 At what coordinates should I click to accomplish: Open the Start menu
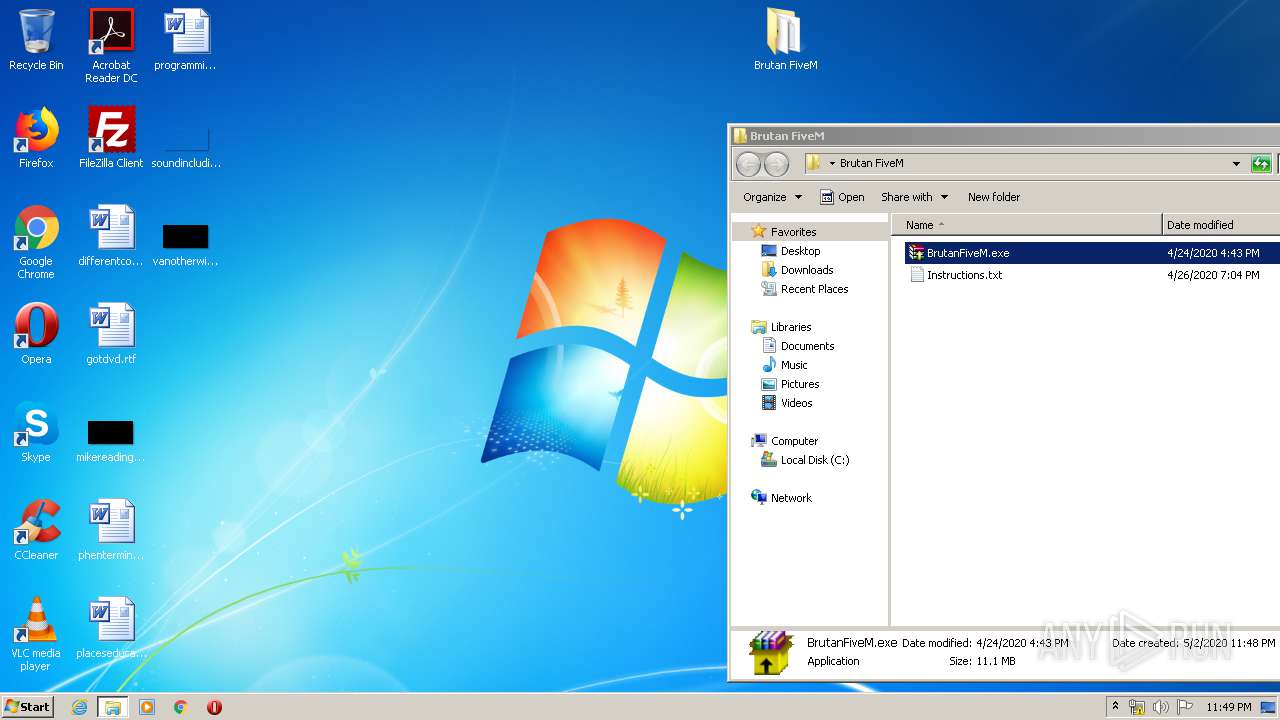click(x=28, y=707)
